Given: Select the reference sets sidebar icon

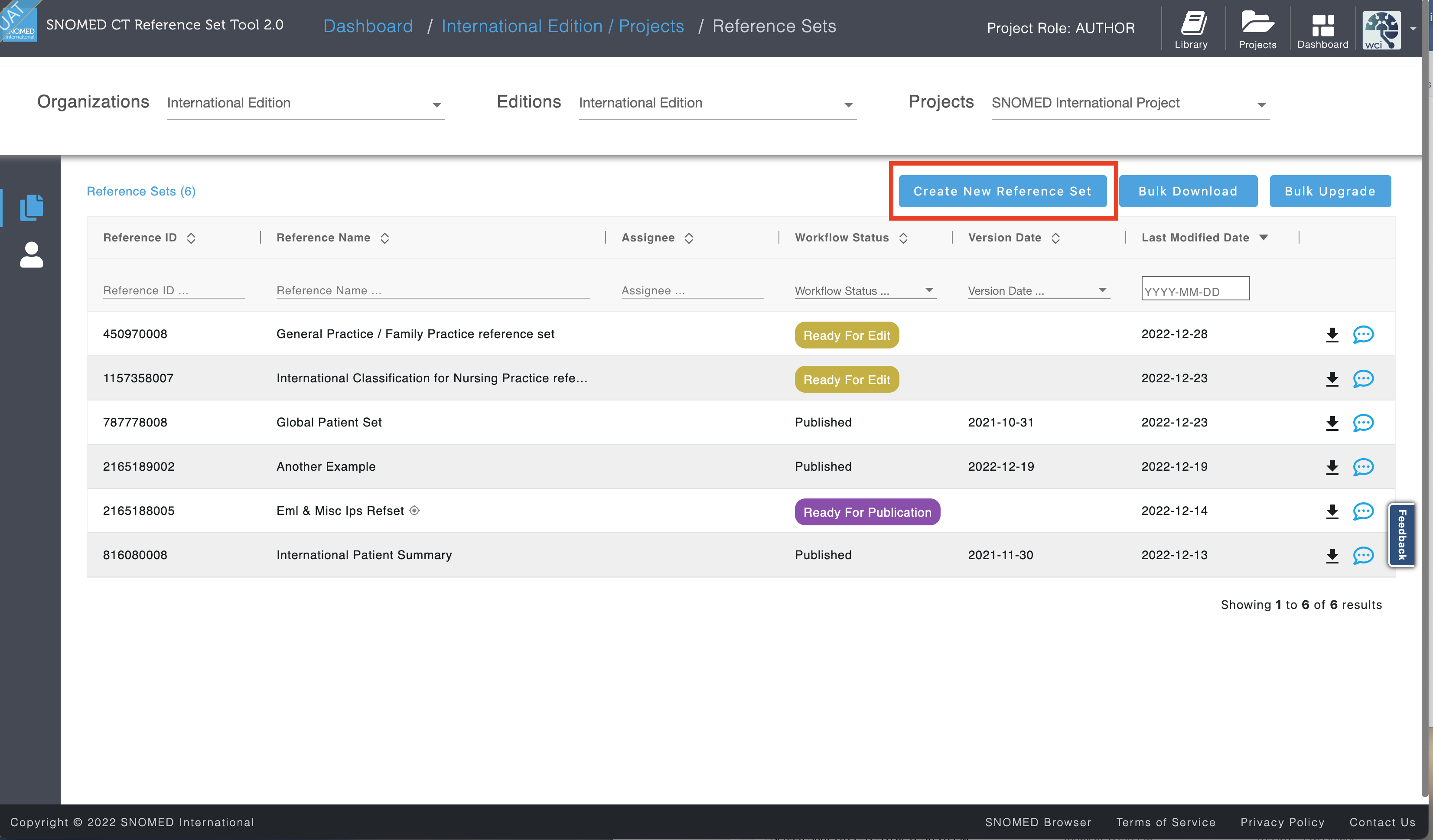Looking at the screenshot, I should coord(31,207).
